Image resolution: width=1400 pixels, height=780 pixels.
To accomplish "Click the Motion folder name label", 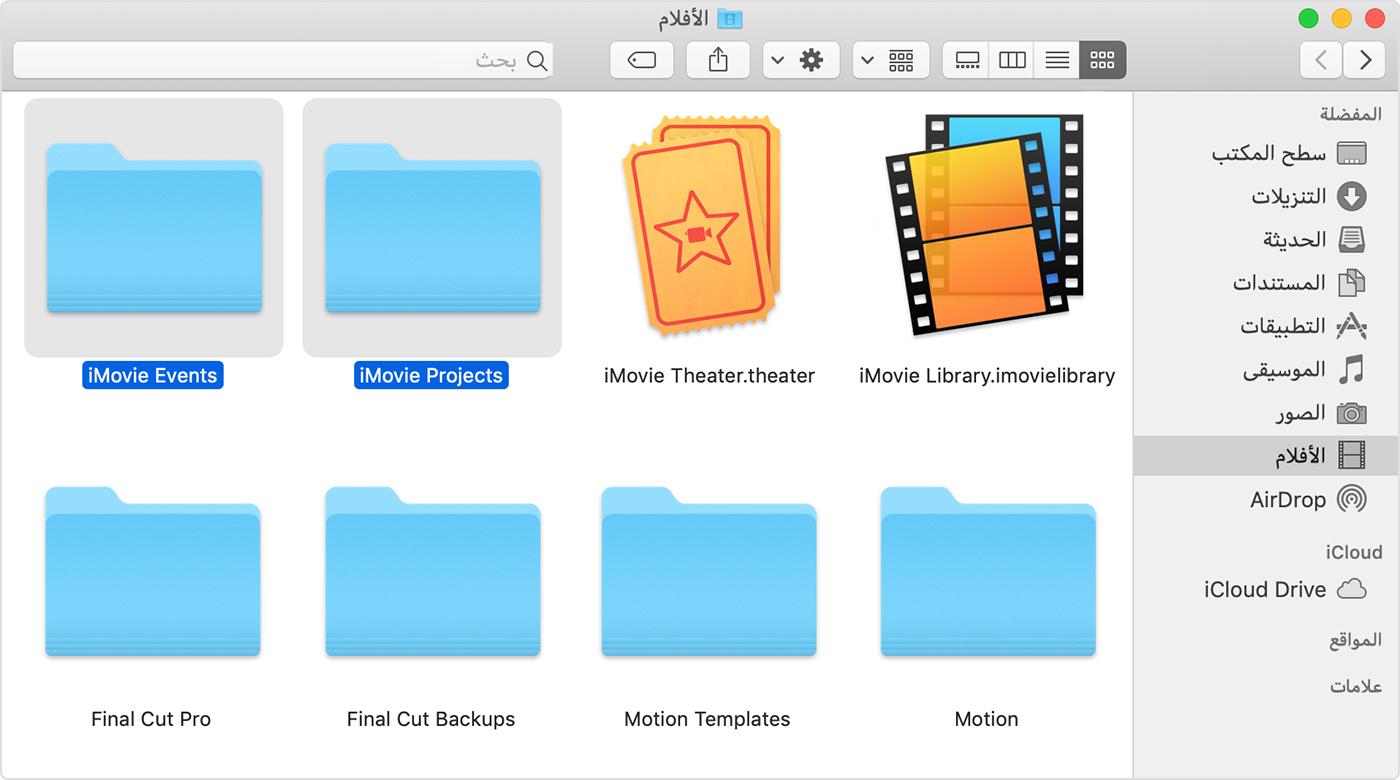I will click(987, 719).
